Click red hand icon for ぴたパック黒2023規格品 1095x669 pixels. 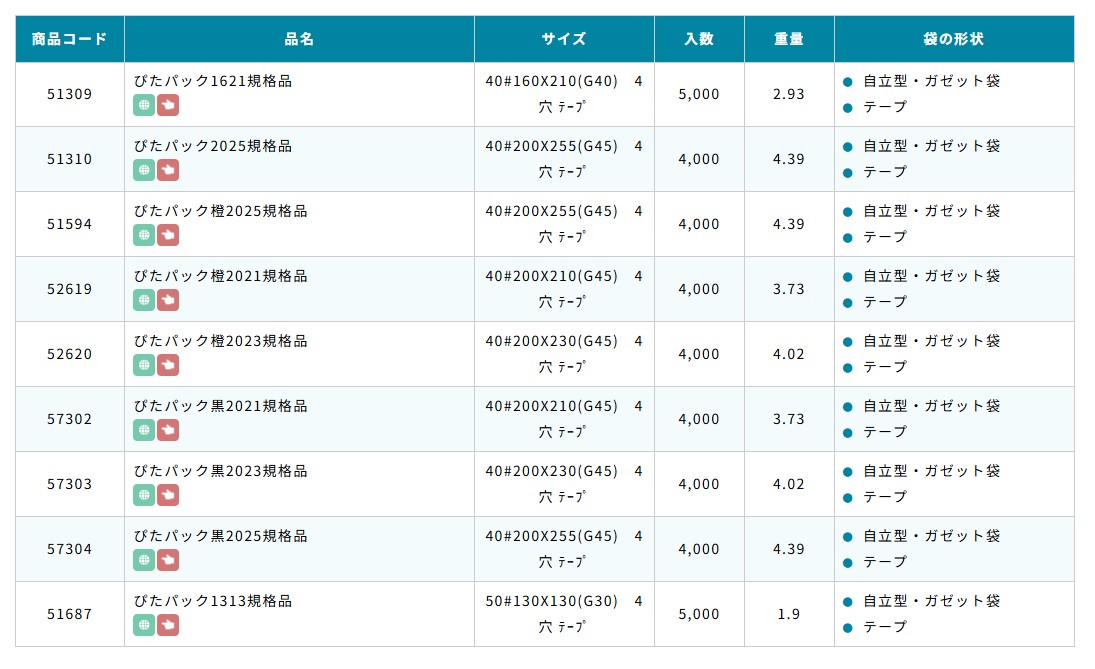[168, 495]
